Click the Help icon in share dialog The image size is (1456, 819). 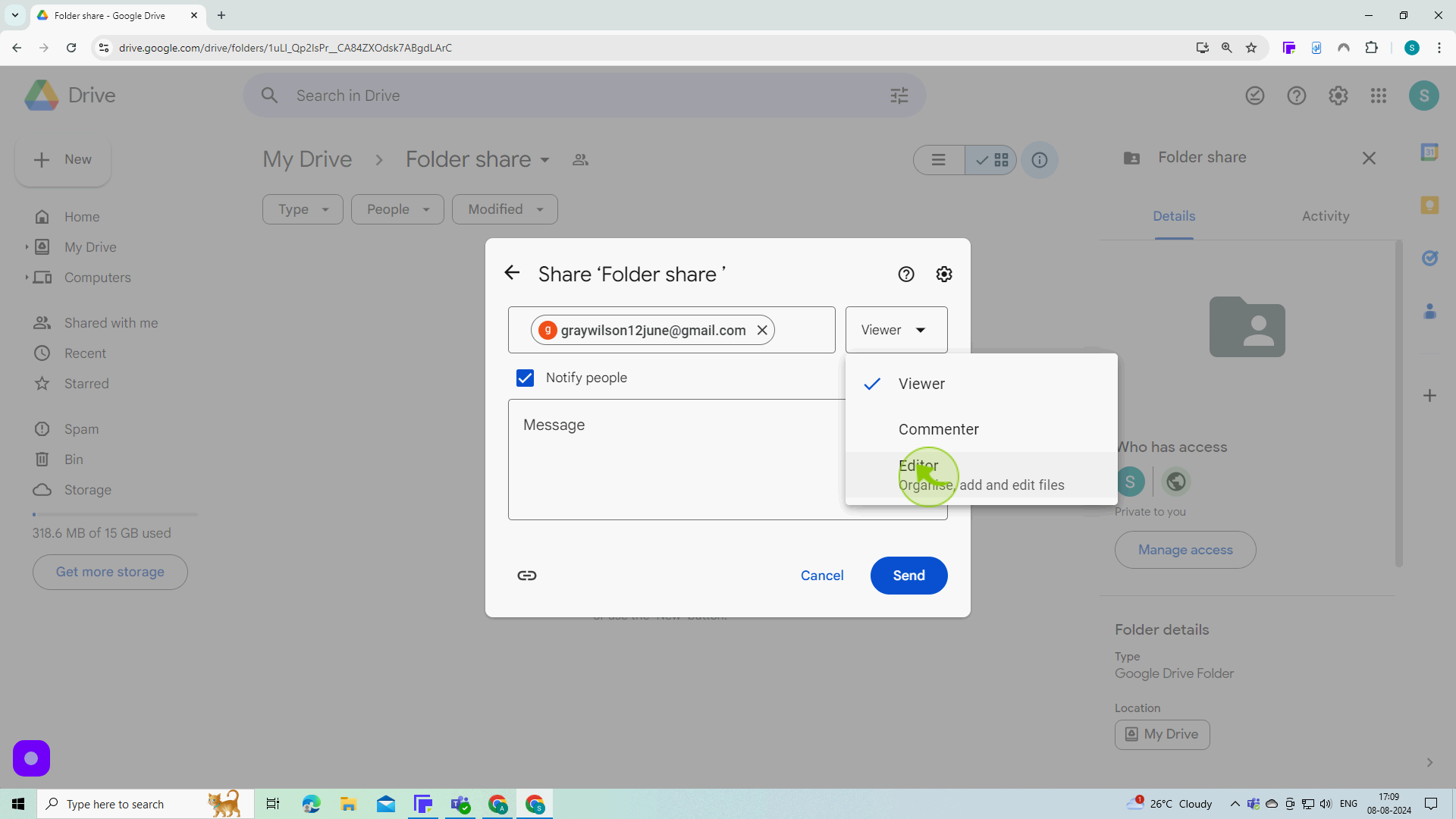click(x=907, y=273)
